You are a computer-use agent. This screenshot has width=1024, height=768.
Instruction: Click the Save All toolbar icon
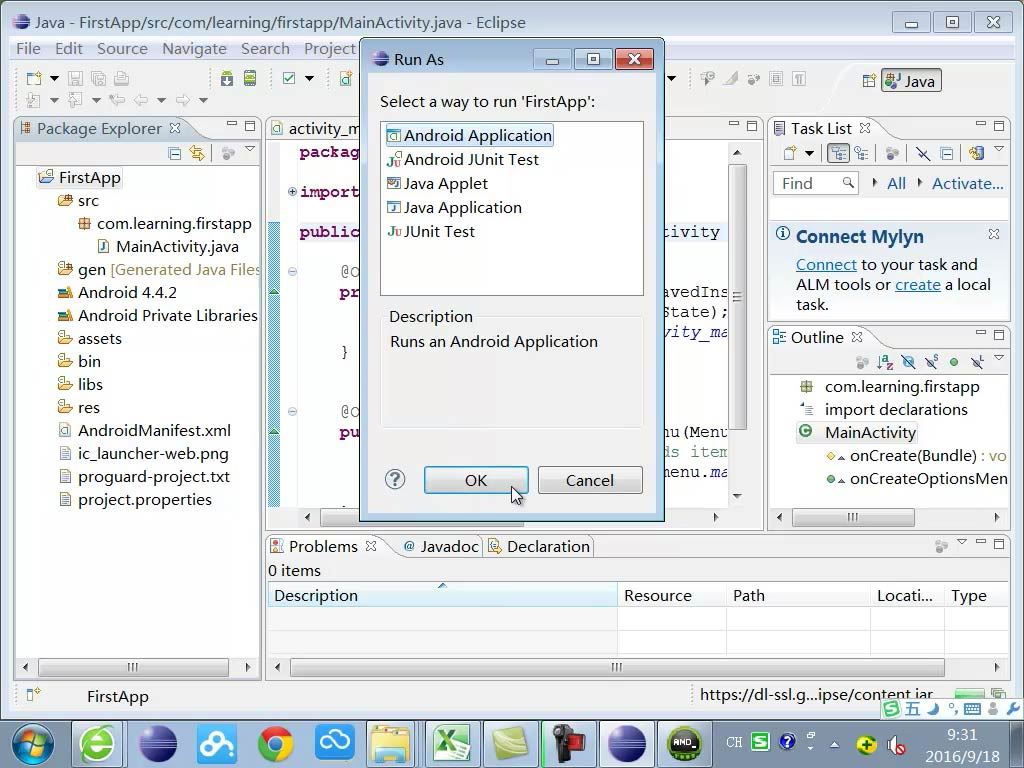pyautogui.click(x=98, y=79)
